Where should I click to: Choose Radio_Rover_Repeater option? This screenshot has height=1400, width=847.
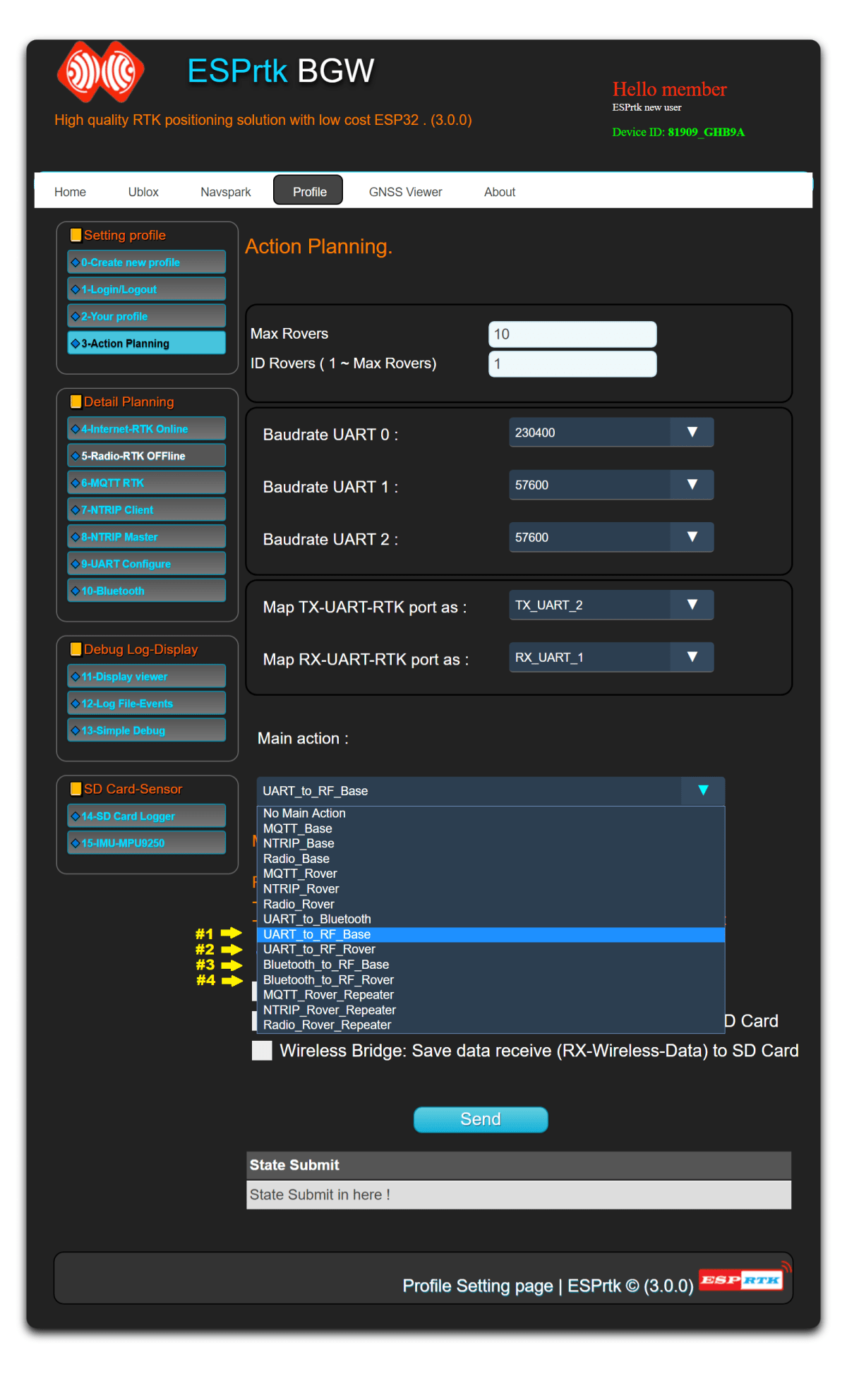coord(491,1025)
